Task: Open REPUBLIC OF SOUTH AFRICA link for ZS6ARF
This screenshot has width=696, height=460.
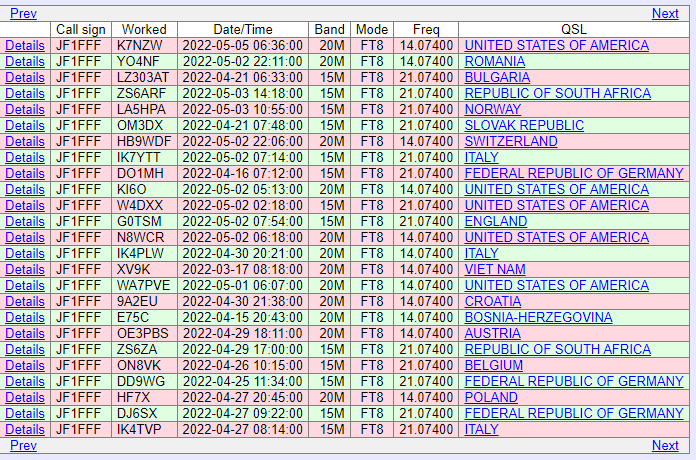Action: pos(558,93)
